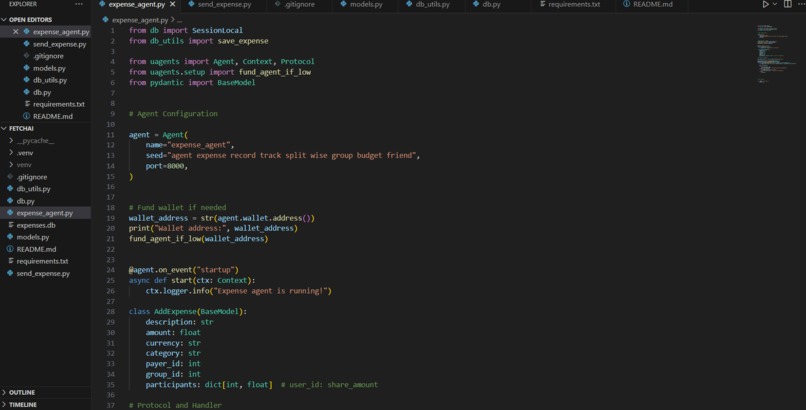
Task: Open editor more actions menu
Action: point(801,4)
